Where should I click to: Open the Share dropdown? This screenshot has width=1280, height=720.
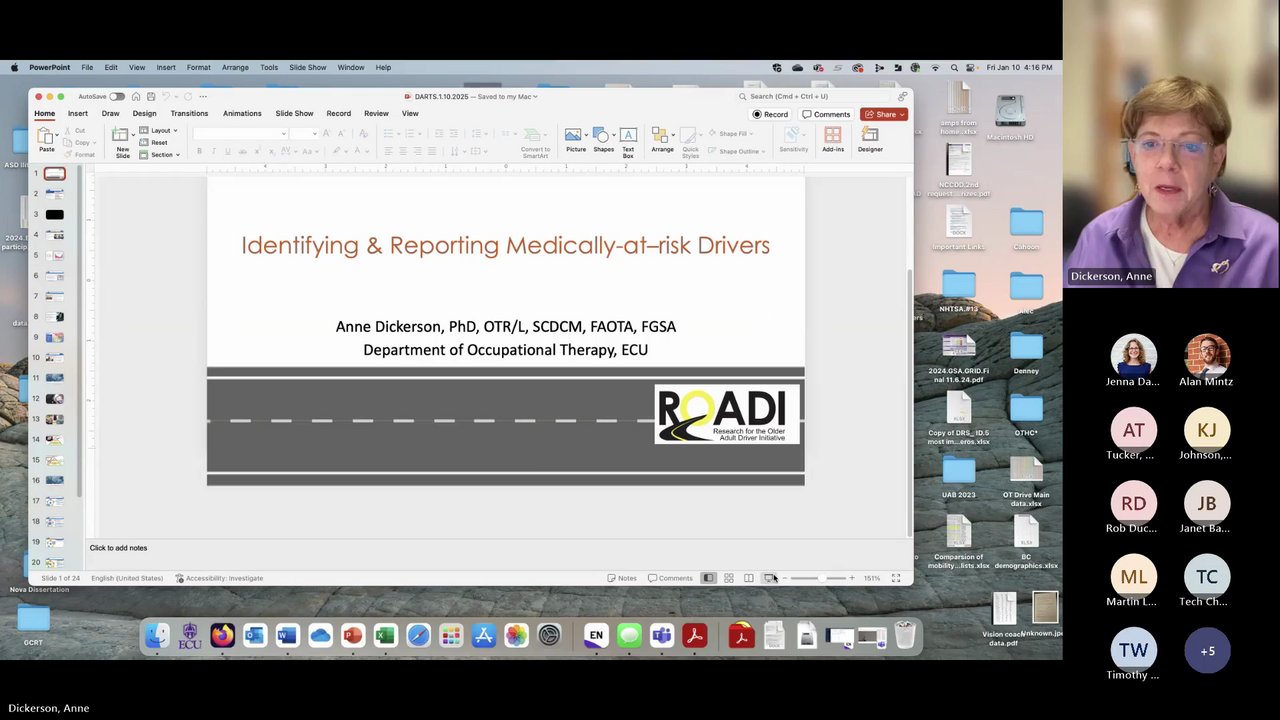coord(884,114)
